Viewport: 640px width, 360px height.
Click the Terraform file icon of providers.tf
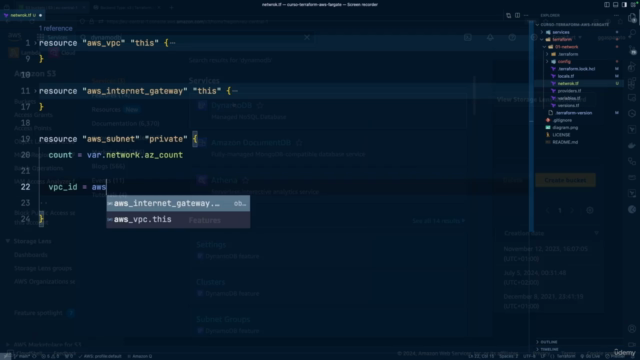coord(553,91)
